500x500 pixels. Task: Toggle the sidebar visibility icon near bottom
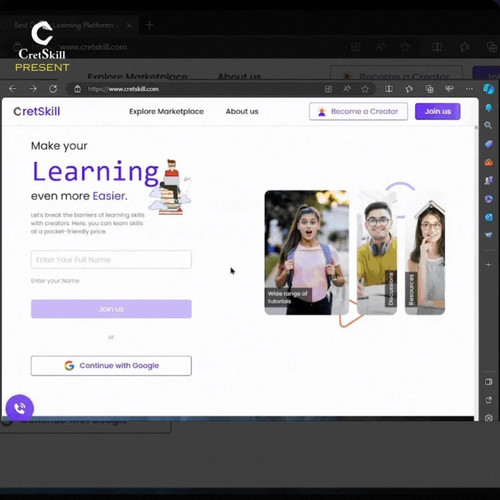489,382
